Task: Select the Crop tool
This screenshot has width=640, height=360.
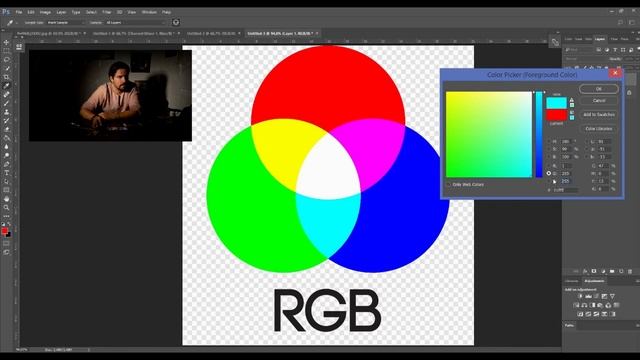Action: click(6, 77)
